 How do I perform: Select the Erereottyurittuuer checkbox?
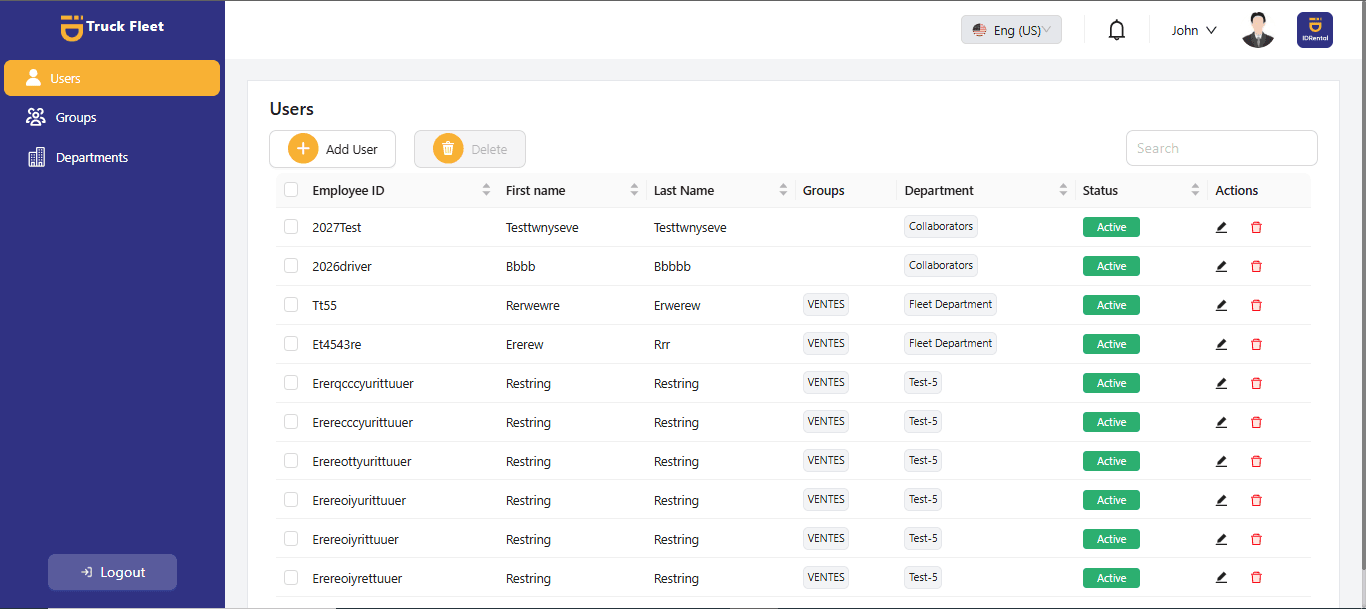click(x=291, y=461)
